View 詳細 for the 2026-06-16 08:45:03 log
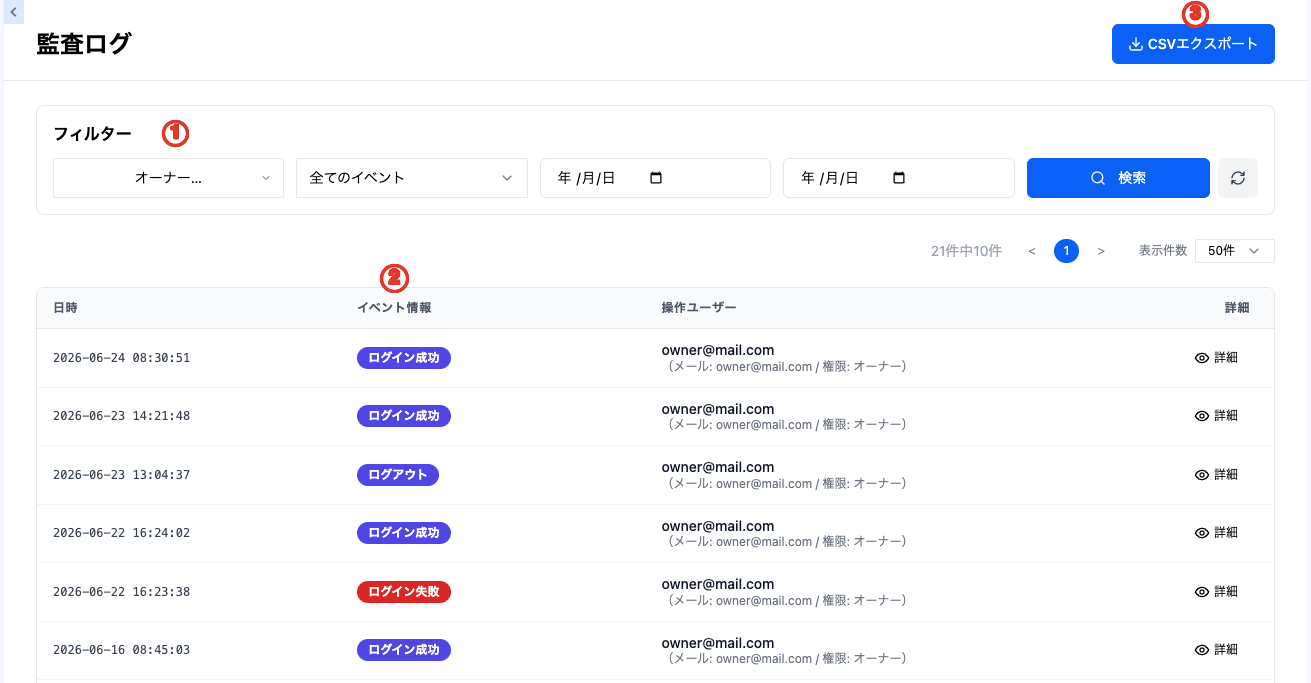The image size is (1311, 683). pyautogui.click(x=1216, y=650)
